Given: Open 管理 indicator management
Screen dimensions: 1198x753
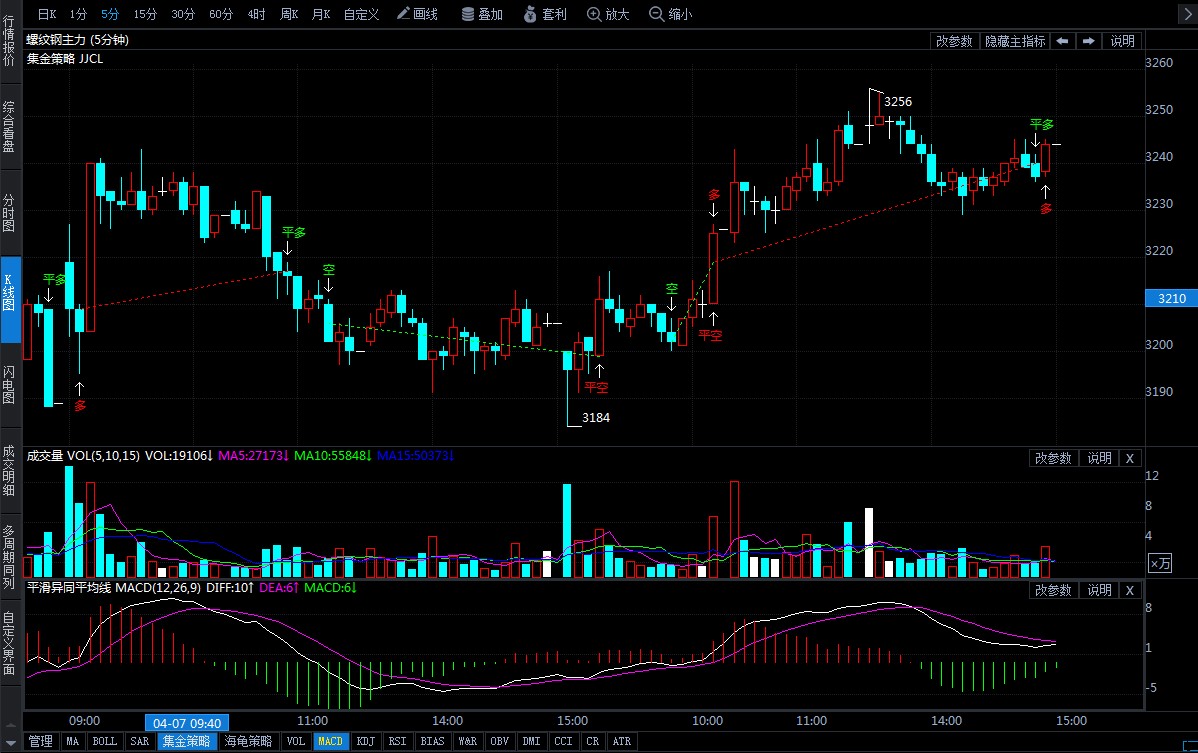Looking at the screenshot, I should point(40,742).
